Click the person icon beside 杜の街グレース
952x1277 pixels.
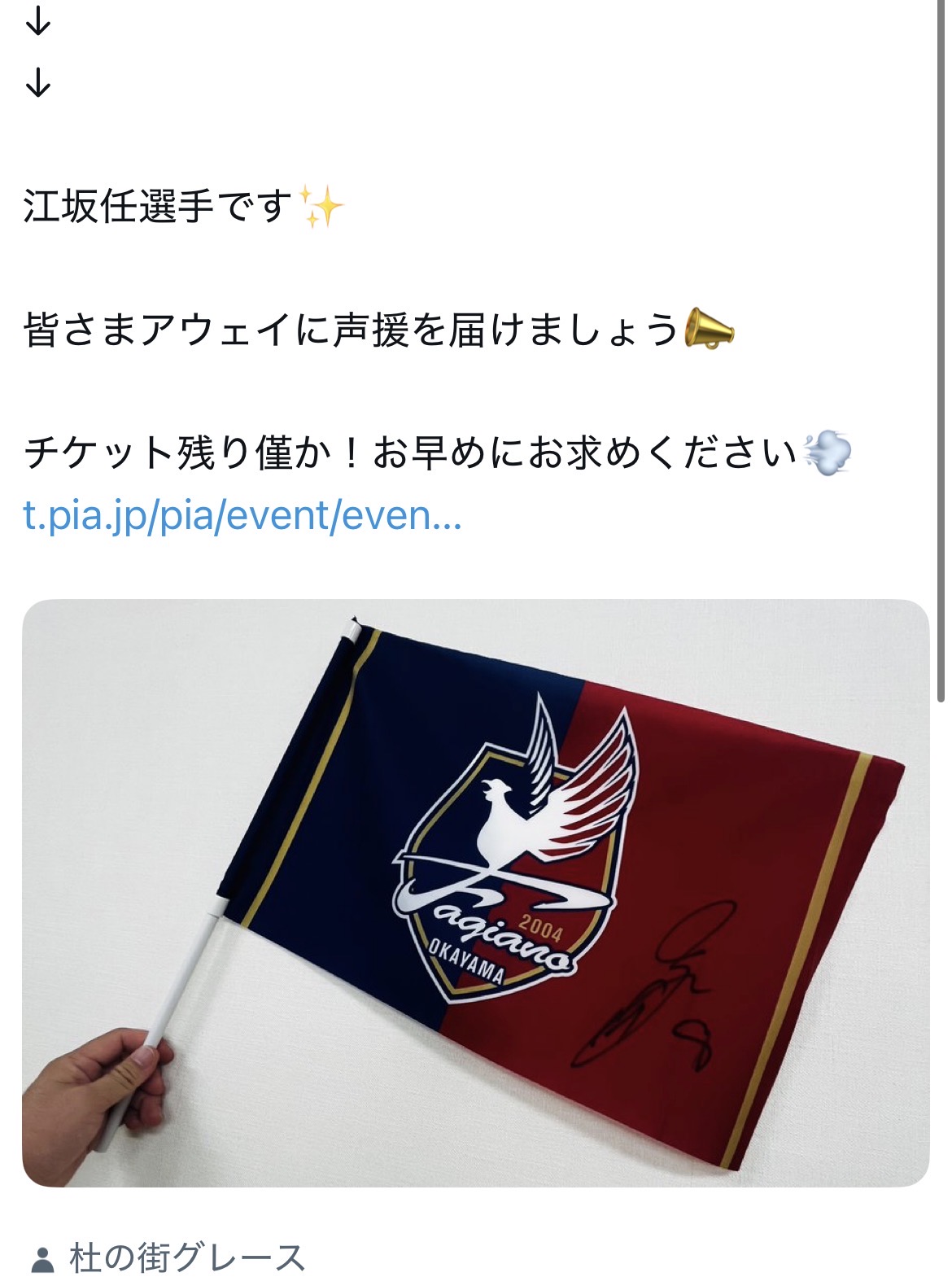[x=42, y=1258]
